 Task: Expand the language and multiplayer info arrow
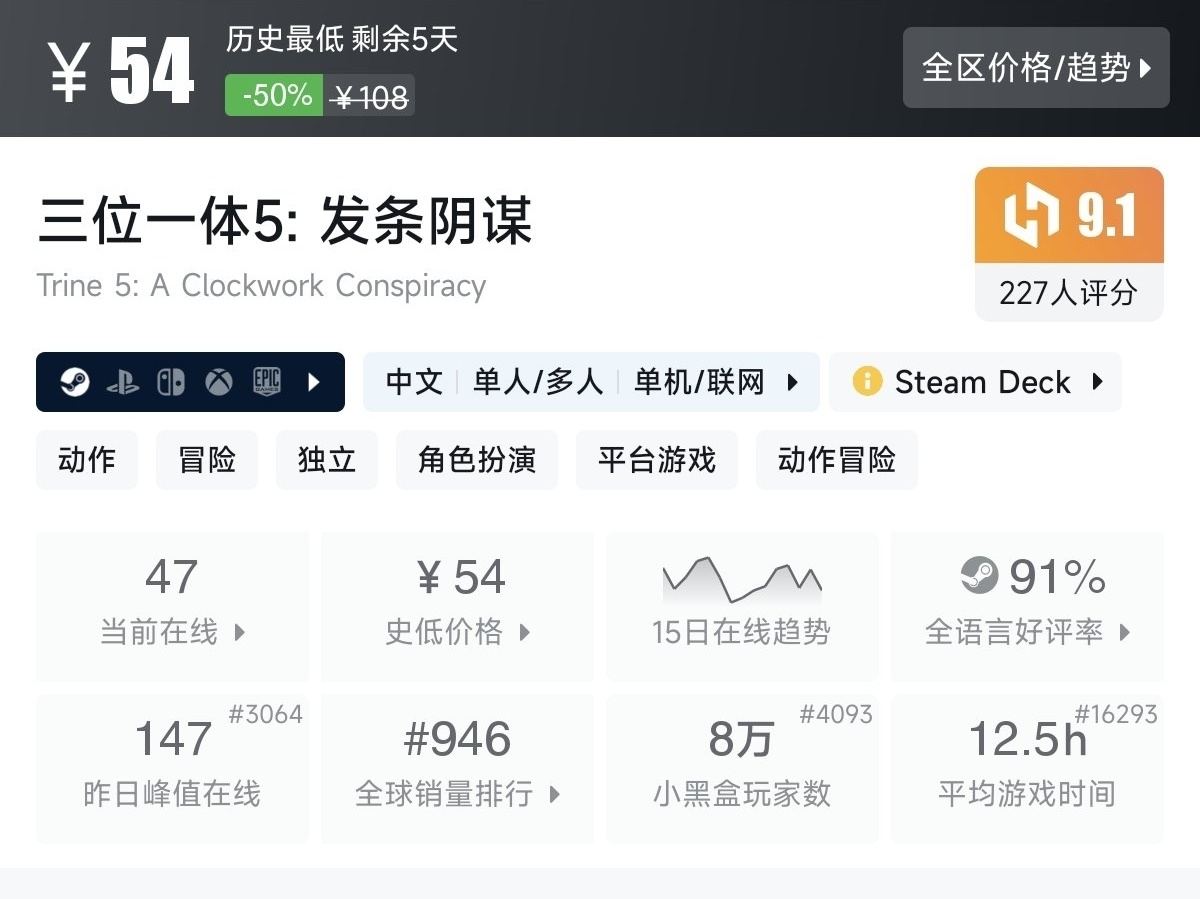click(793, 382)
